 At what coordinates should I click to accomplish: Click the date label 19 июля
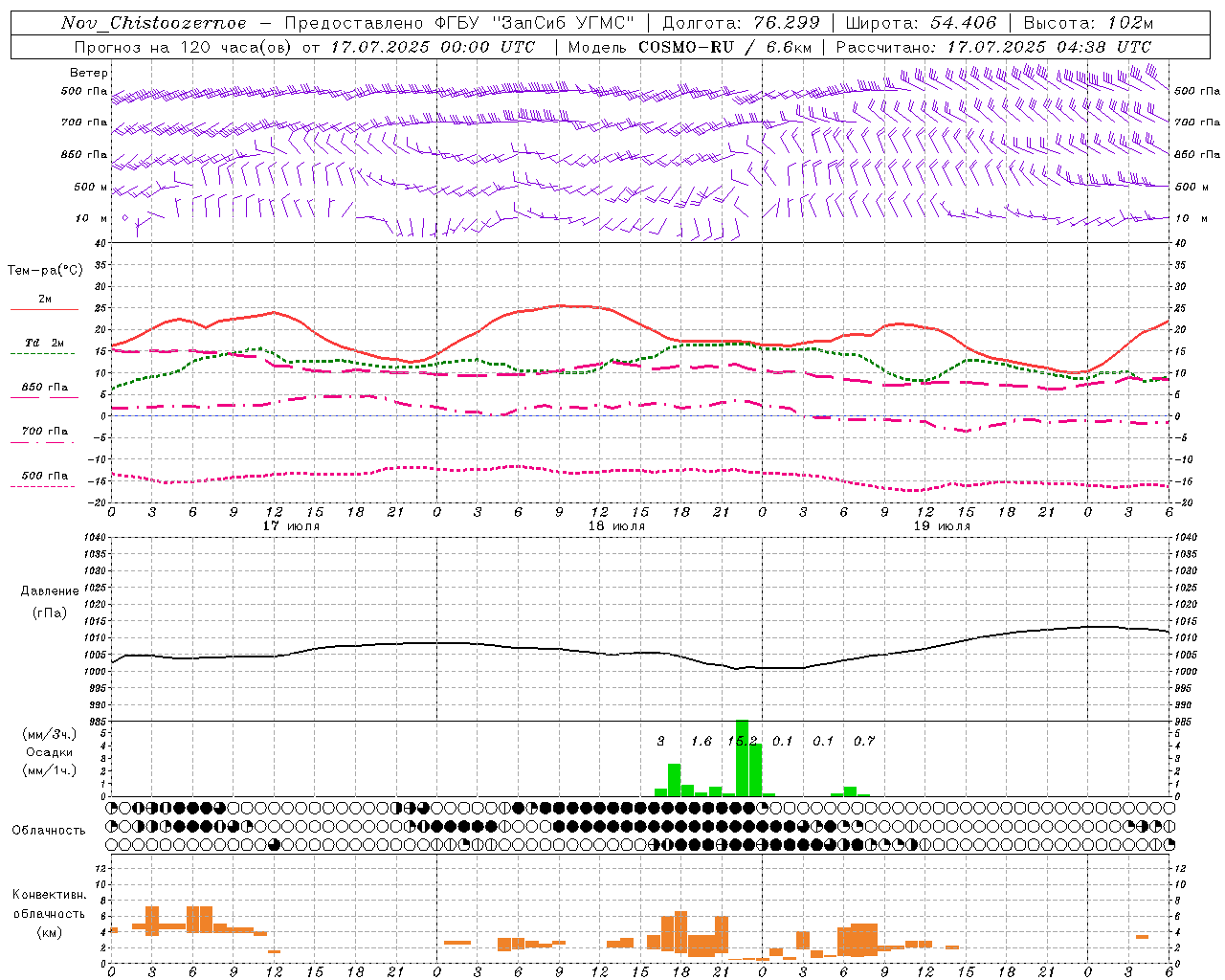click(x=942, y=526)
